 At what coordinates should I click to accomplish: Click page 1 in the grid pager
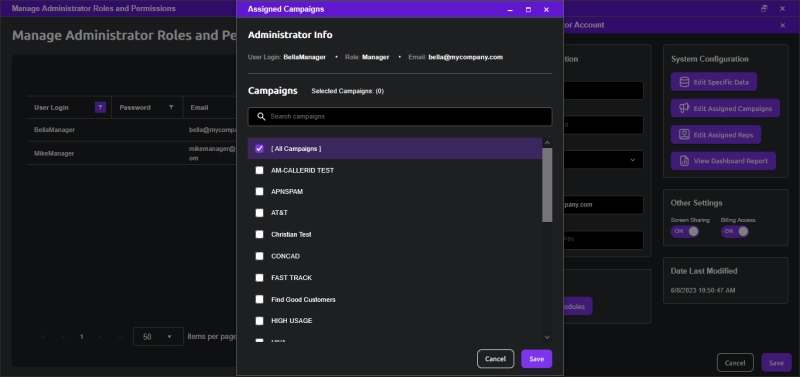[82, 337]
